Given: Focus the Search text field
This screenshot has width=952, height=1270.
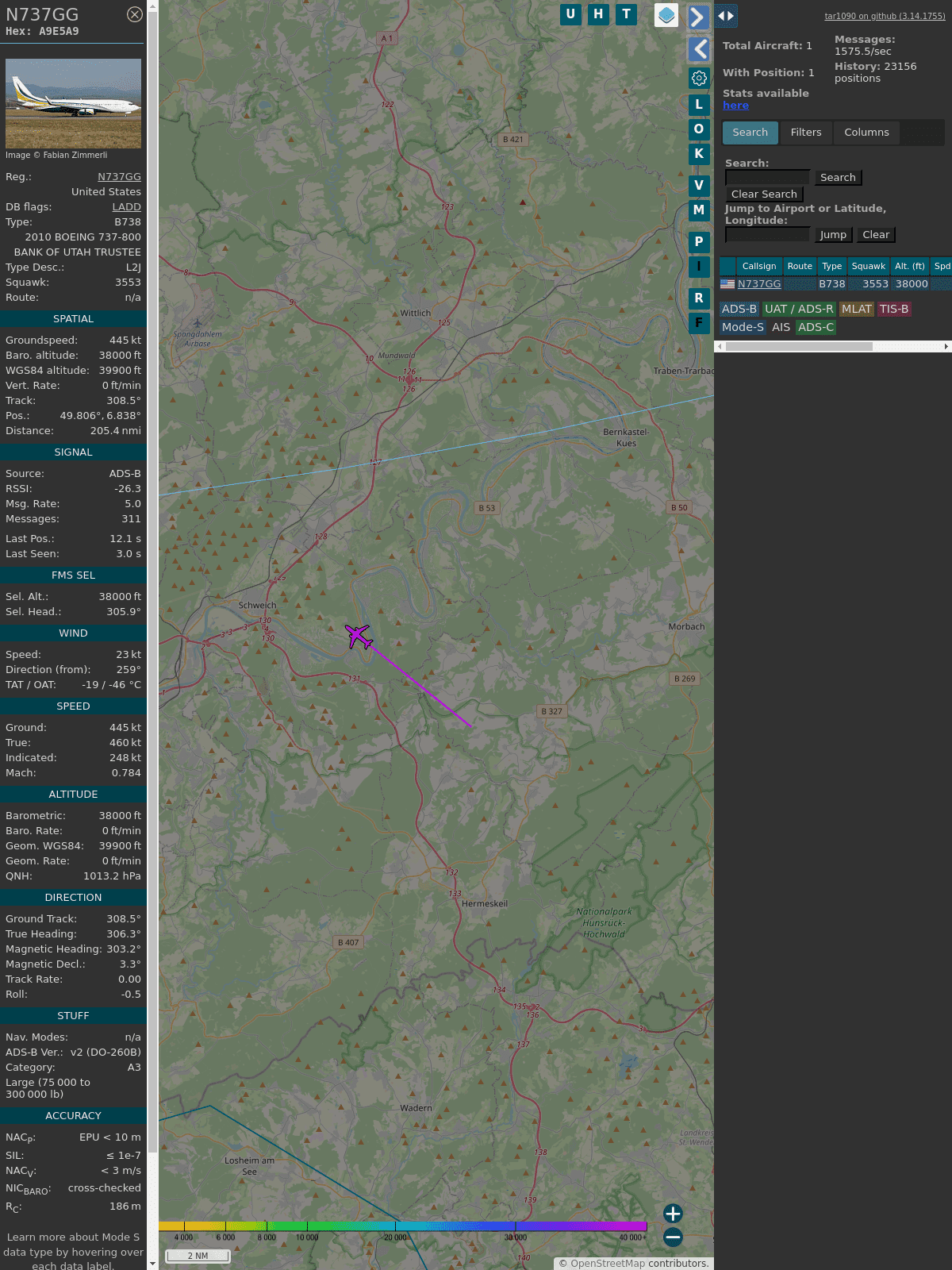Looking at the screenshot, I should click(768, 178).
